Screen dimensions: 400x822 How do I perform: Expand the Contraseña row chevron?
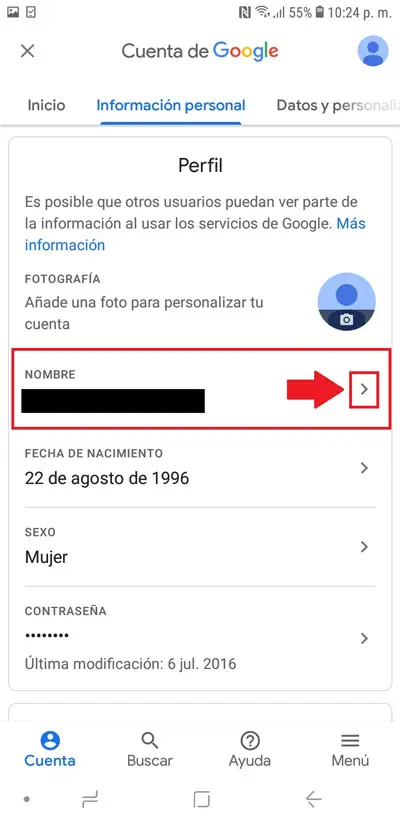pyautogui.click(x=365, y=638)
